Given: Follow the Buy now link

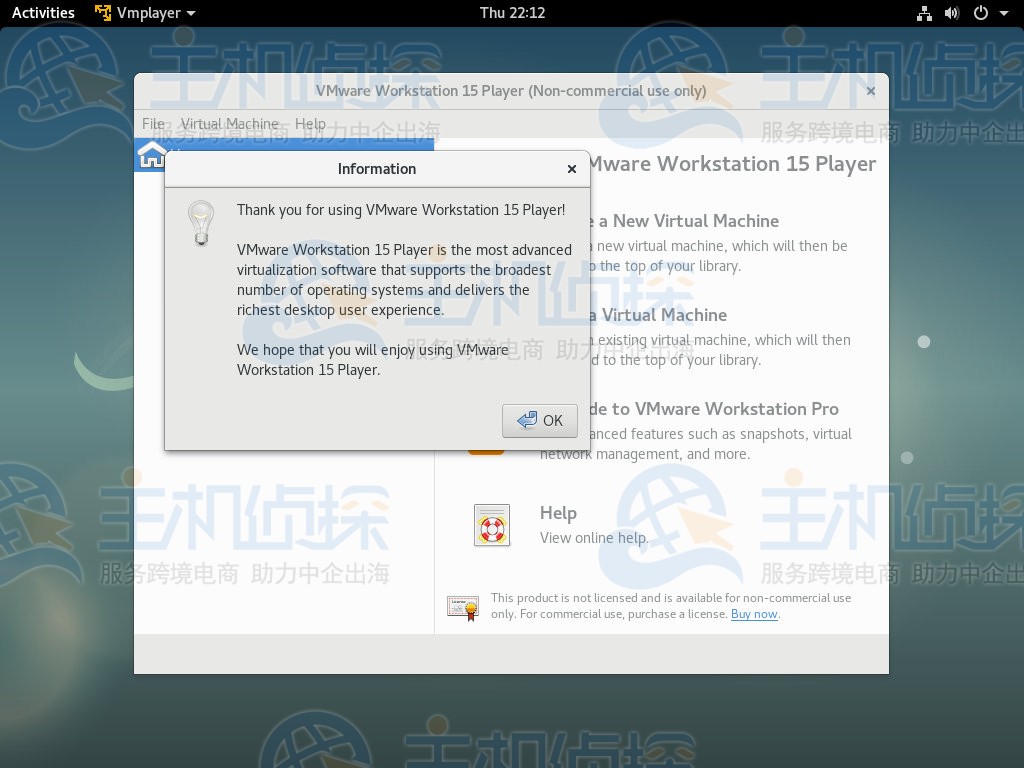Looking at the screenshot, I should tap(754, 614).
